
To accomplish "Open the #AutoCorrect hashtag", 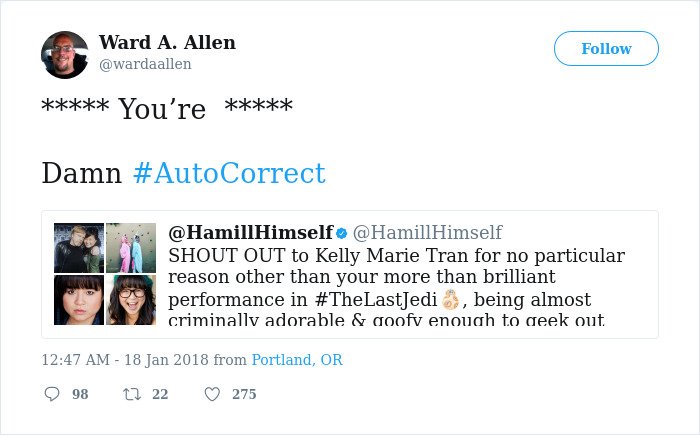I will pos(229,173).
